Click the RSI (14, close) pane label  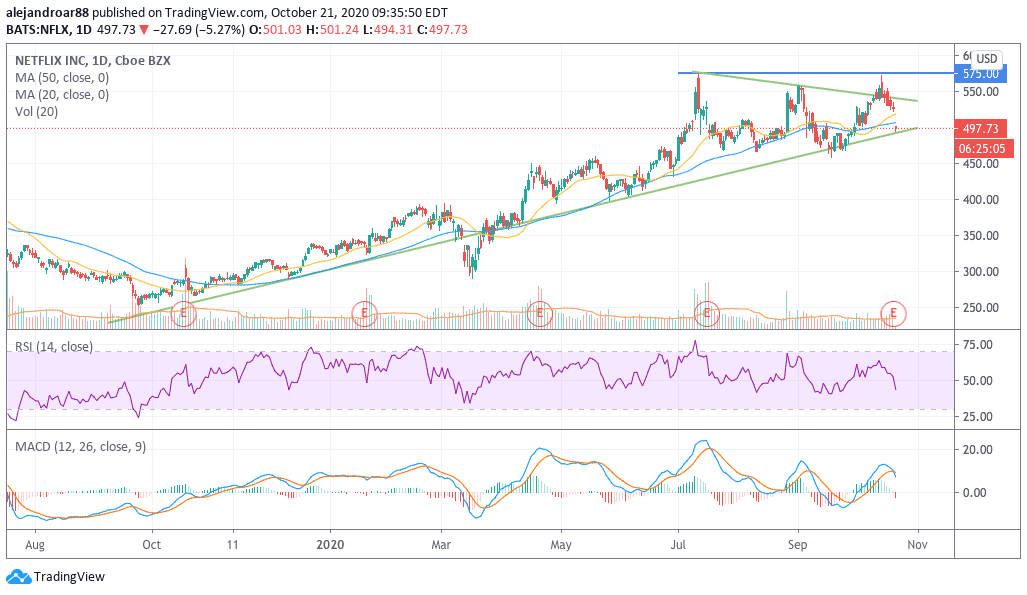pos(54,346)
